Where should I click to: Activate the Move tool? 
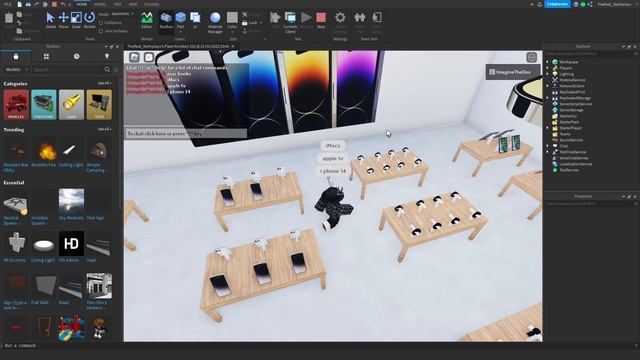63,20
